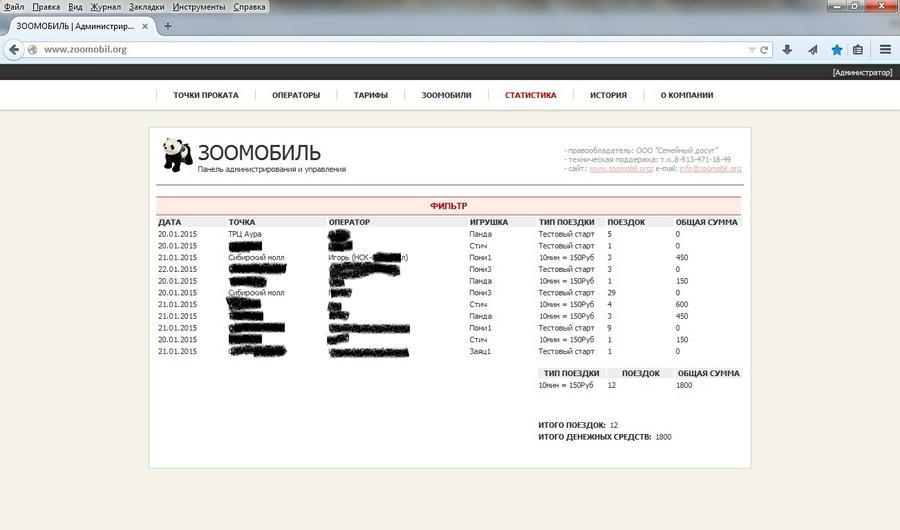
Task: Click the panda ЗООМОБИЛЬ logo
Action: coord(177,154)
